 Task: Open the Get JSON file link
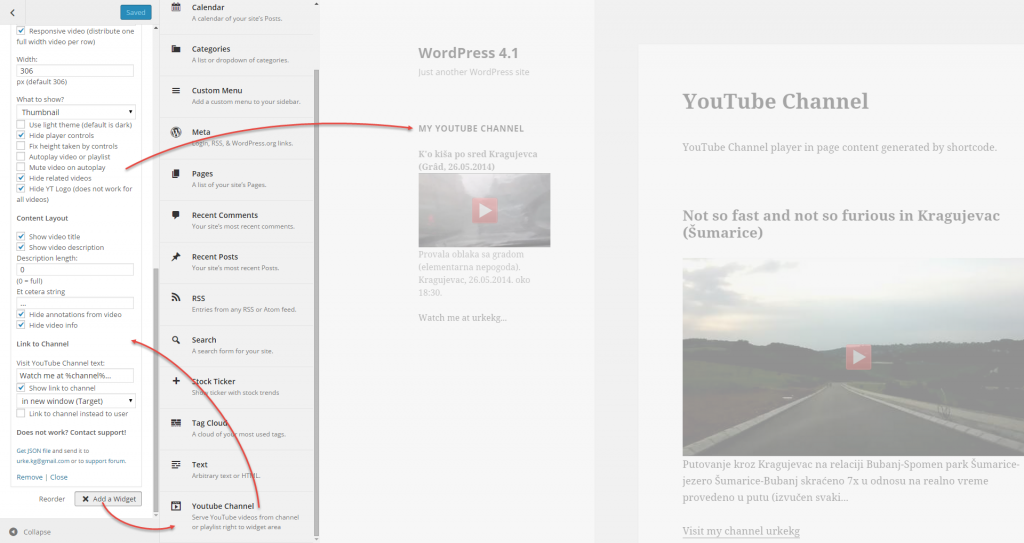(33, 450)
